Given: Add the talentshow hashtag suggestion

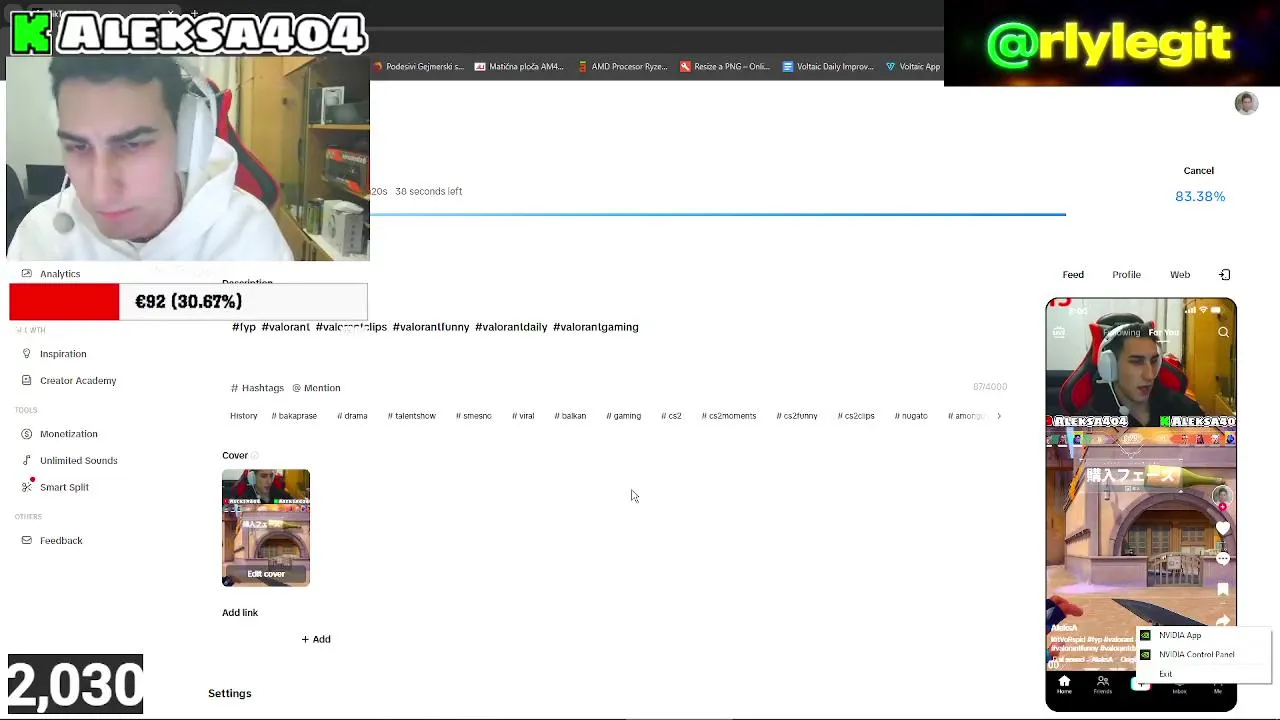Looking at the screenshot, I should coord(411,416).
